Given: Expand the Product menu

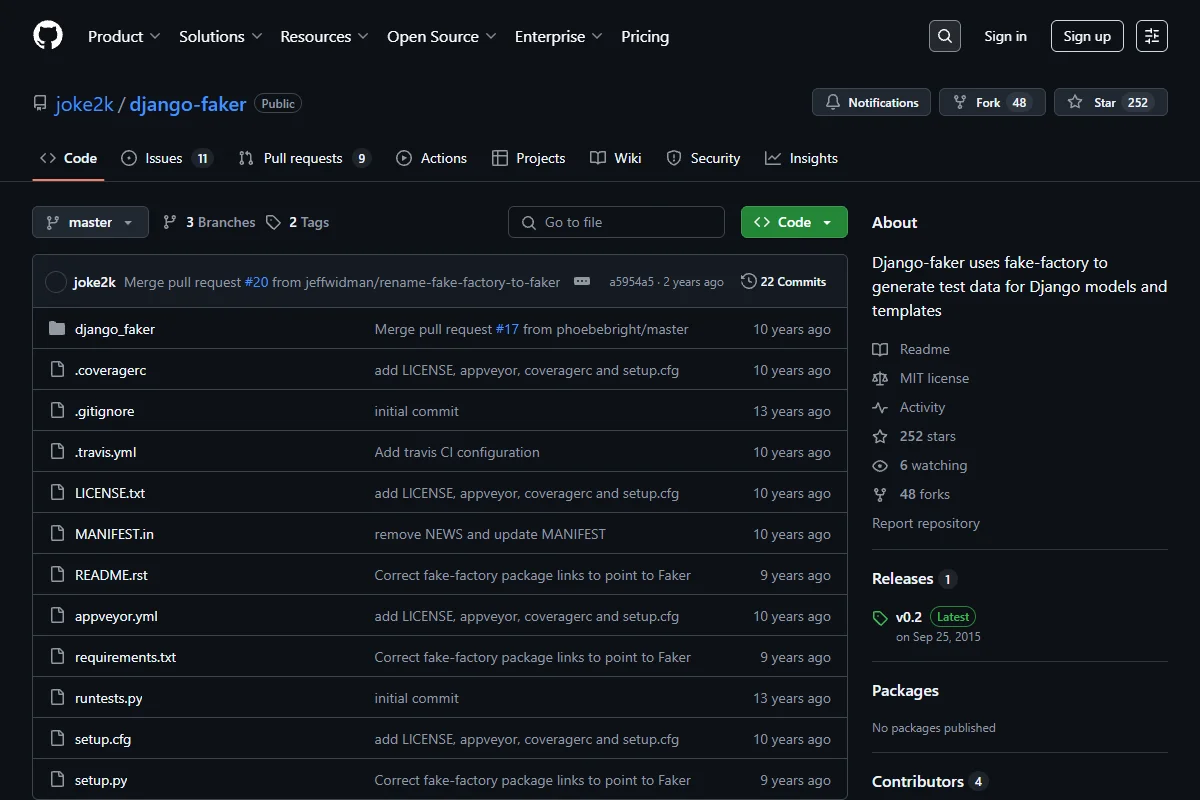Looking at the screenshot, I should pyautogui.click(x=124, y=36).
